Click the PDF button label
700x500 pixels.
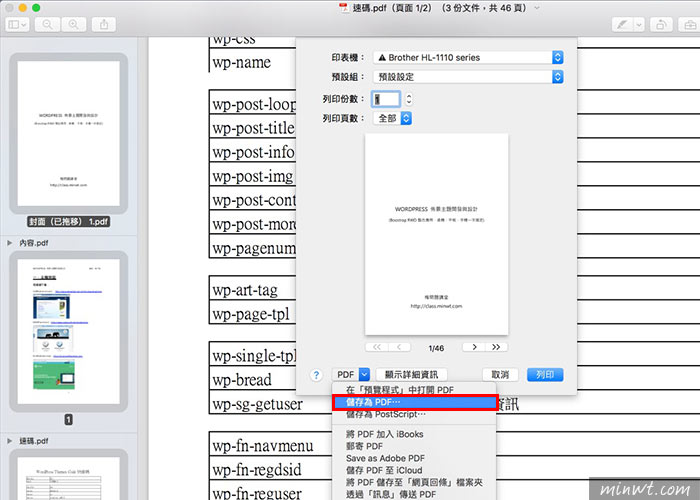346,375
